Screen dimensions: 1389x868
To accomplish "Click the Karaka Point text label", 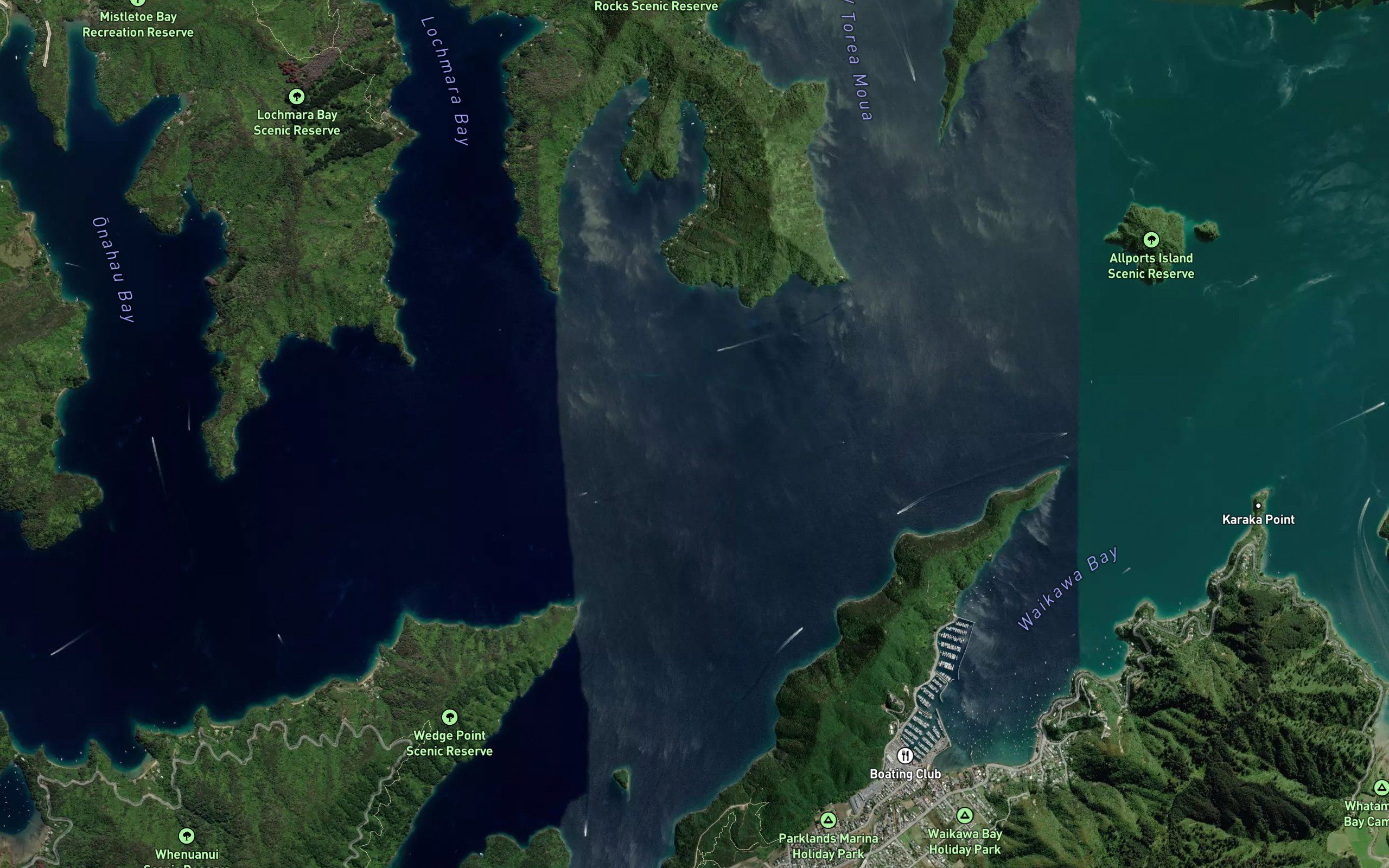I will point(1258,520).
